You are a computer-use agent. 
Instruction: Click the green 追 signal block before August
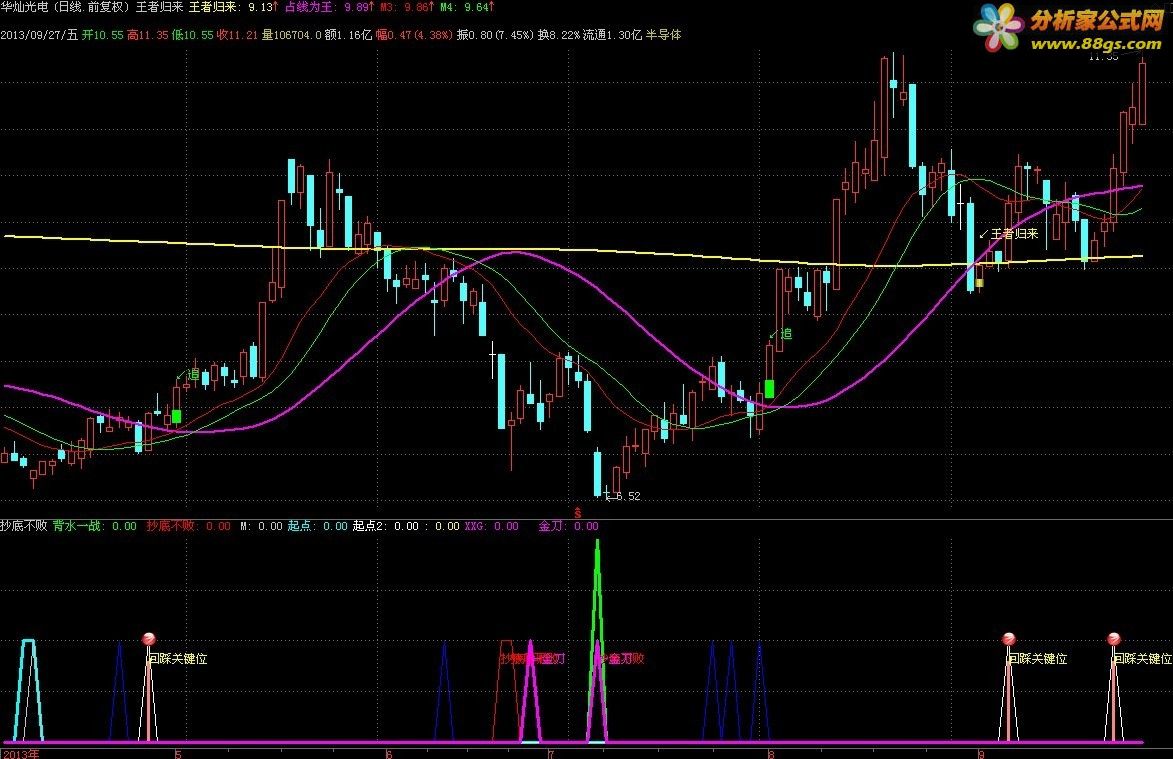coord(769,389)
